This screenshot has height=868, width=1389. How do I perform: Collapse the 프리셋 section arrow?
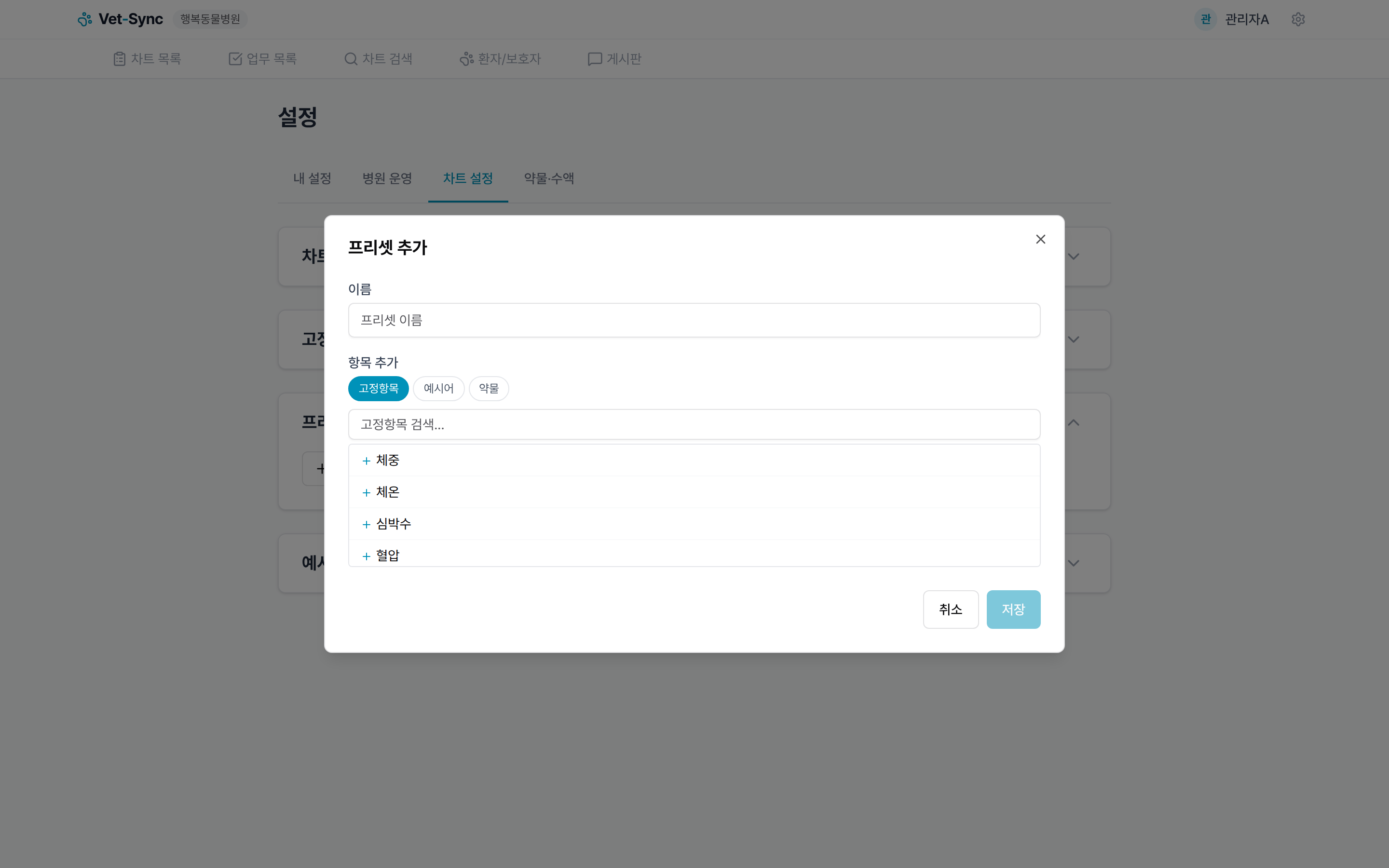1073,422
